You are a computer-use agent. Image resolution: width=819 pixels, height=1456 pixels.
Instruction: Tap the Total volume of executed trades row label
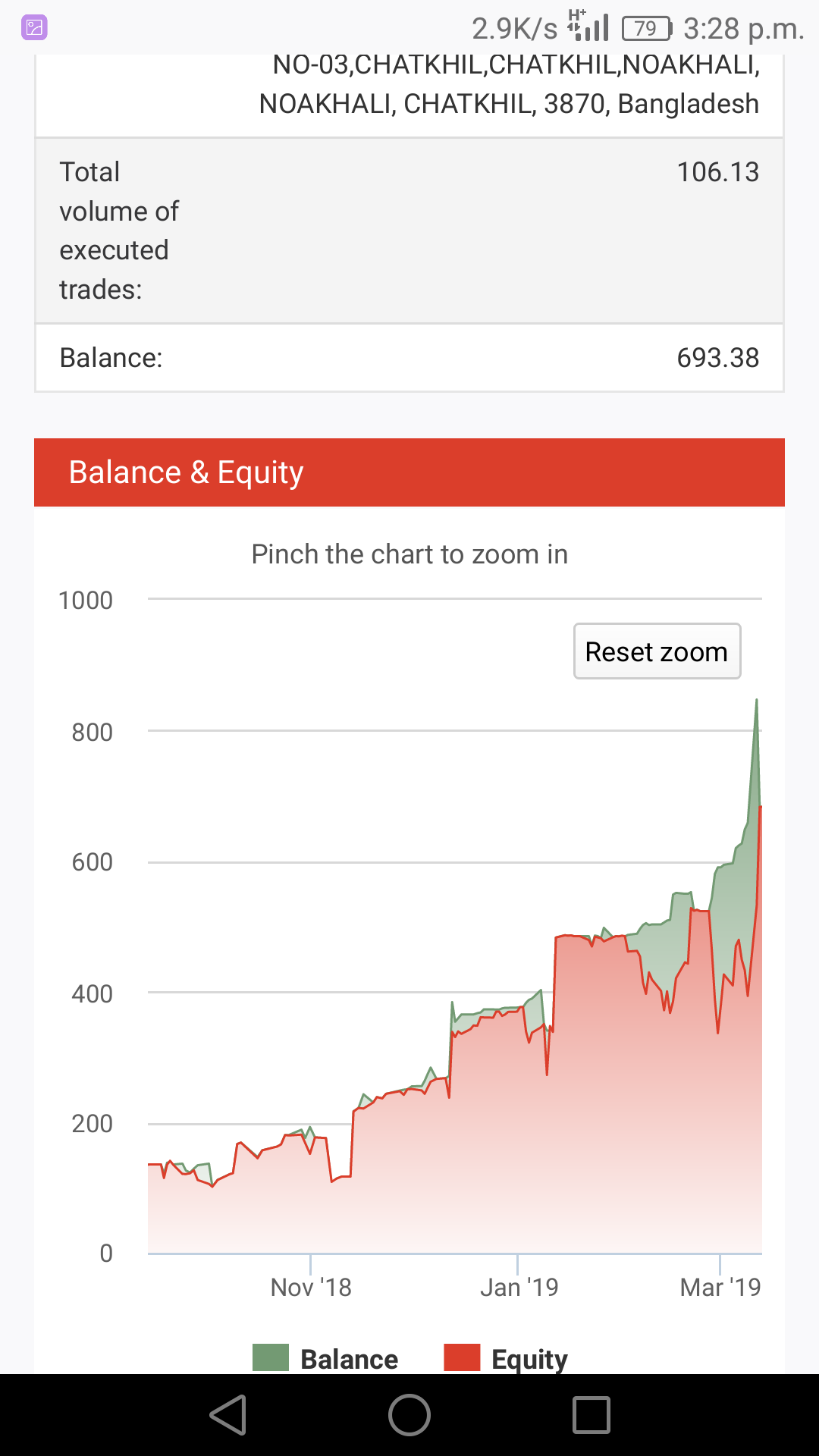(x=119, y=231)
